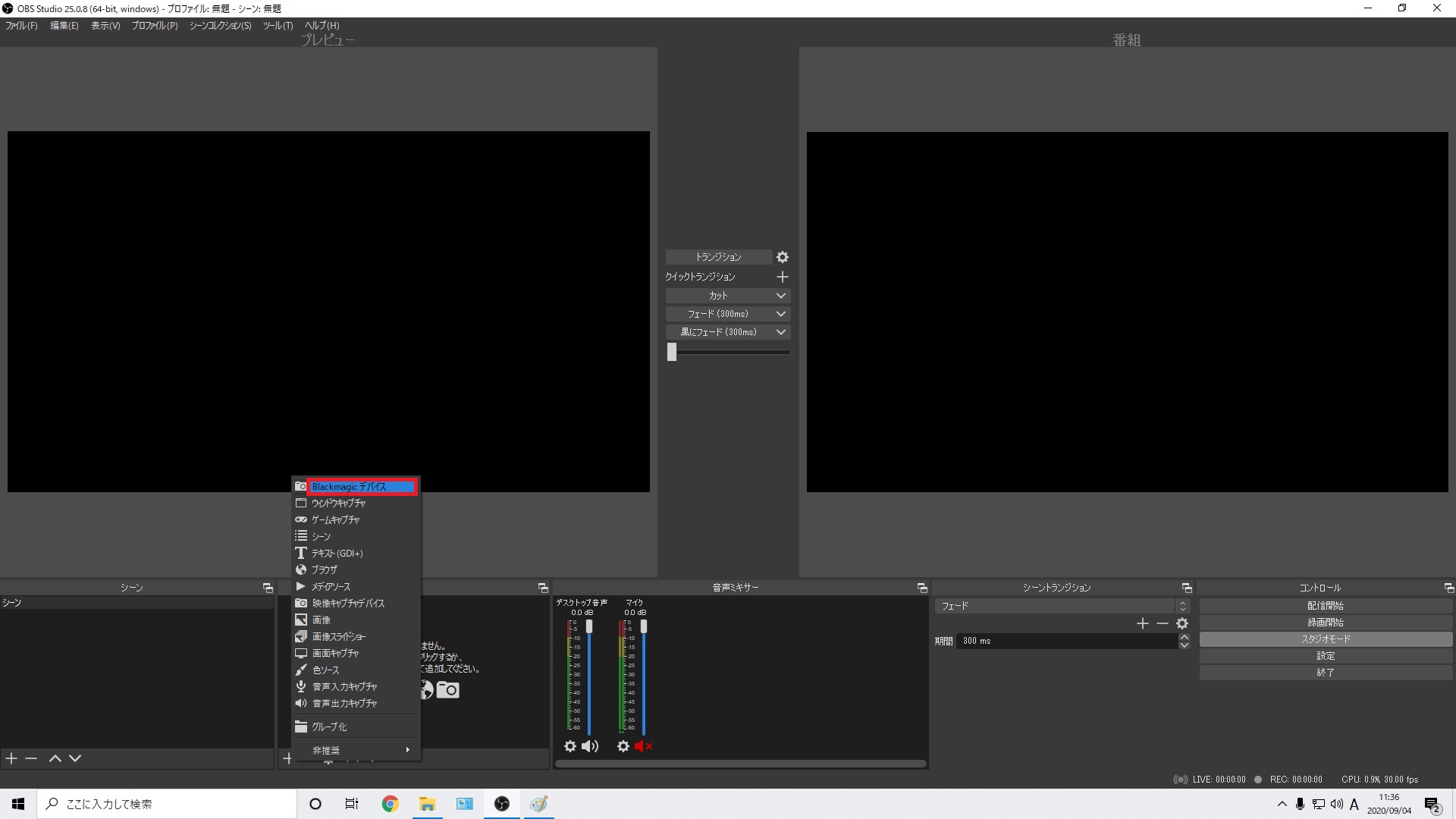
Task: Click the 音声出力キャプチャ speaker icon
Action: point(301,703)
